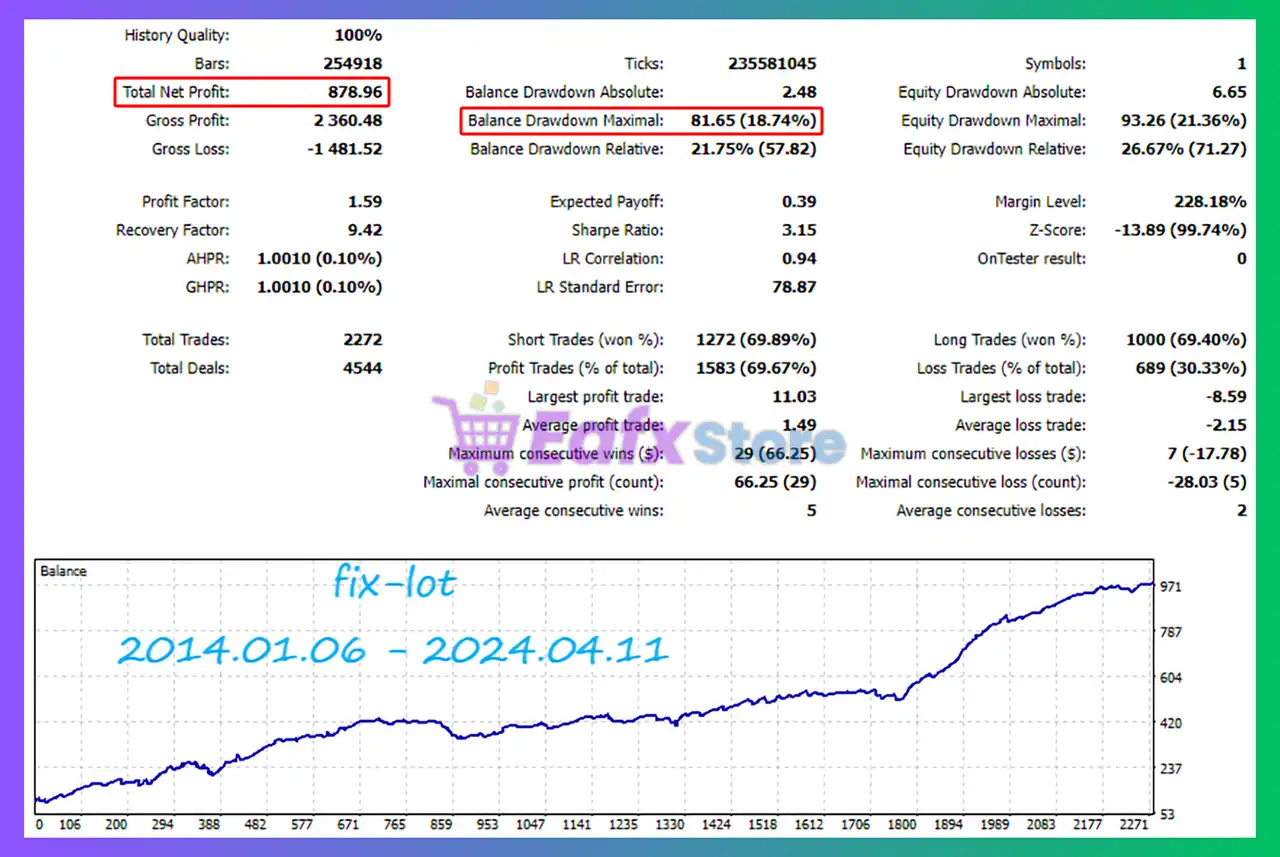
Task: Click the History Quality 100% value
Action: (x=358, y=35)
